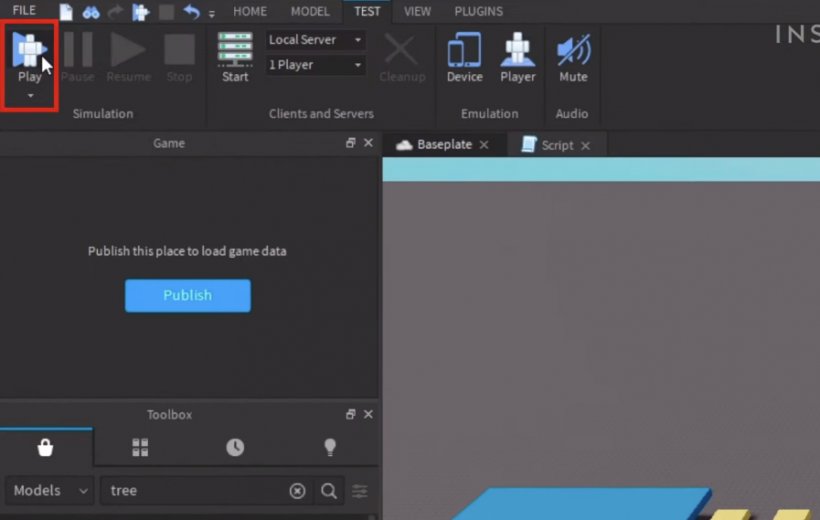Select the TEST ribbon tab
Viewport: 820px width, 520px height.
[367, 11]
